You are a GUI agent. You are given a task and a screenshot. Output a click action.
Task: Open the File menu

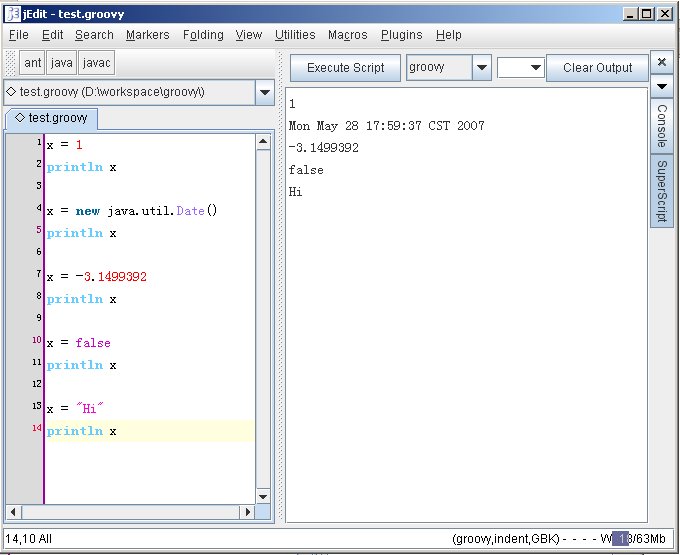coord(19,35)
